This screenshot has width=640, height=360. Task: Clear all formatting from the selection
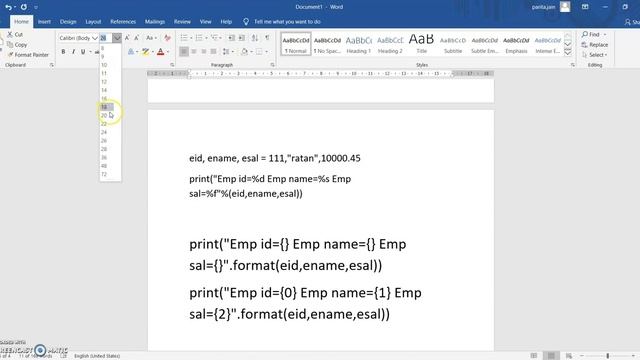click(167, 38)
